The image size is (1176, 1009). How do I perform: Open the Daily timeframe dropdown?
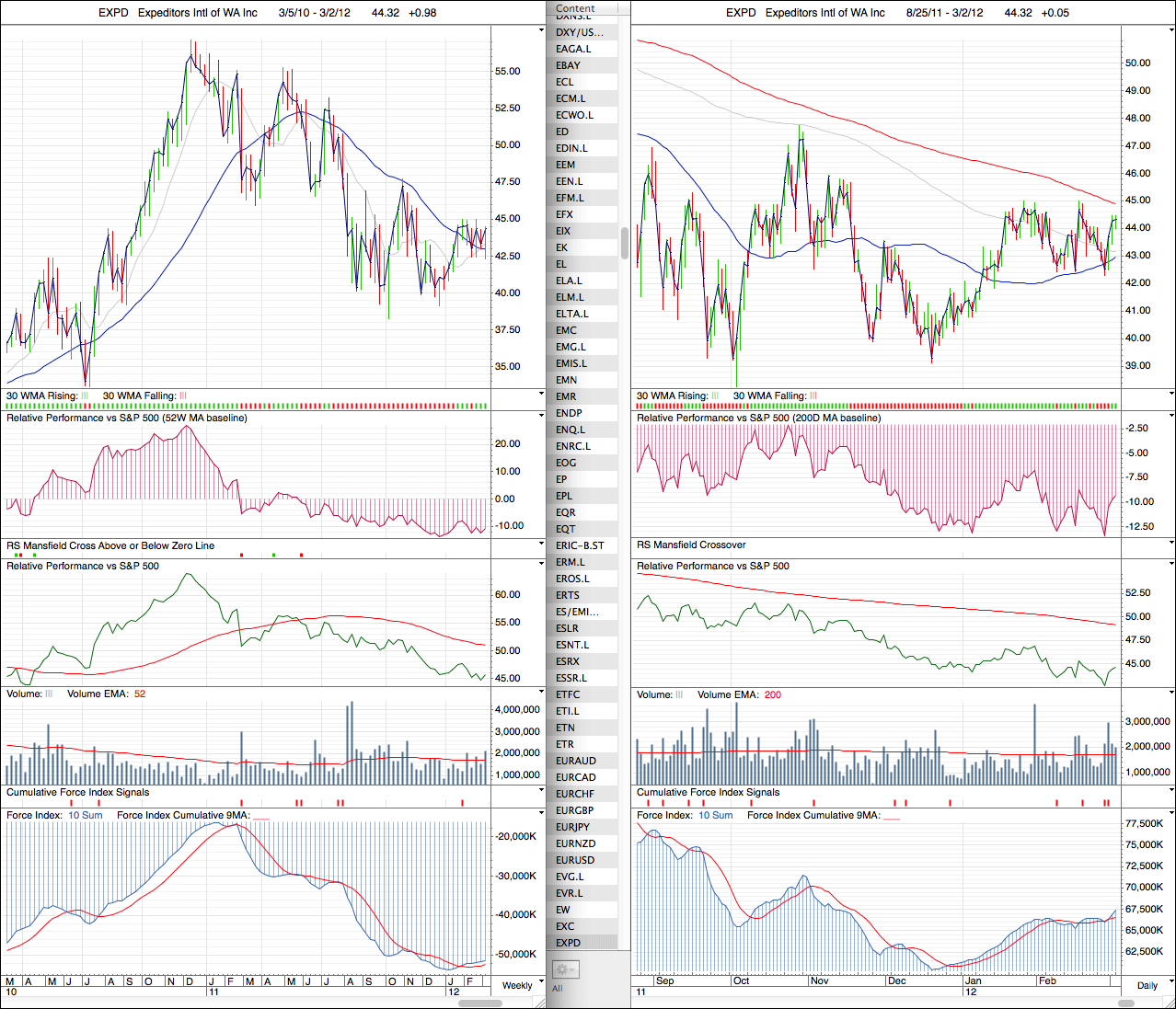click(x=1150, y=985)
